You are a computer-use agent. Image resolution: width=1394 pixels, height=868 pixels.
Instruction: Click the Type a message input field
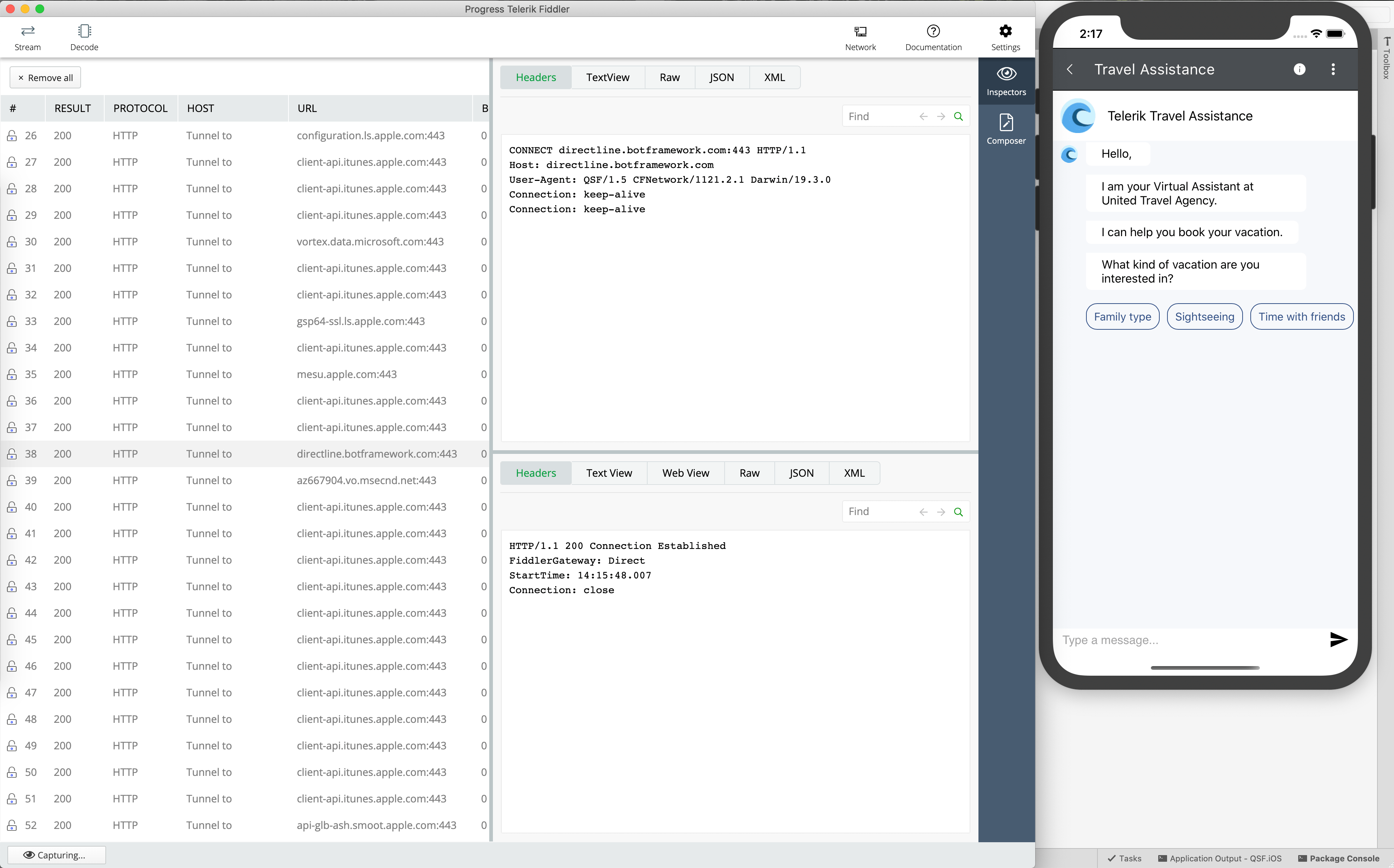click(x=1191, y=640)
